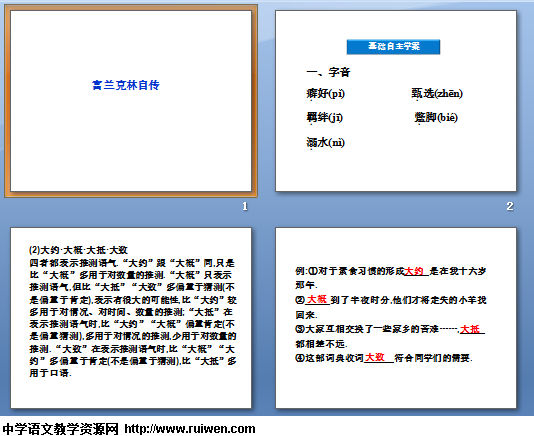Viewport: 534px width, 436px height.
Task: Click the heading 一、字音
Action: pyautogui.click(x=328, y=72)
